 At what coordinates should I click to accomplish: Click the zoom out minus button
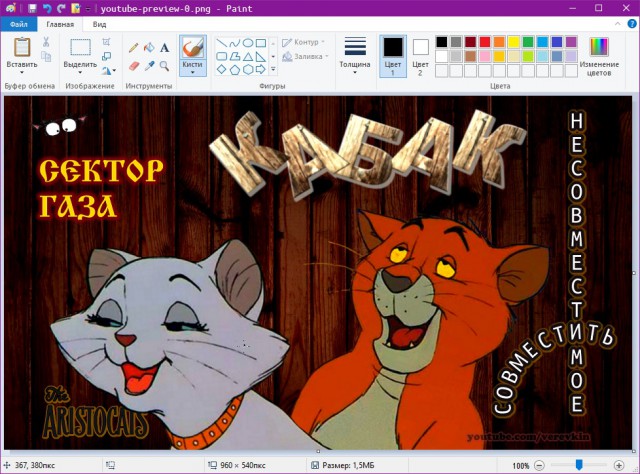coord(539,465)
